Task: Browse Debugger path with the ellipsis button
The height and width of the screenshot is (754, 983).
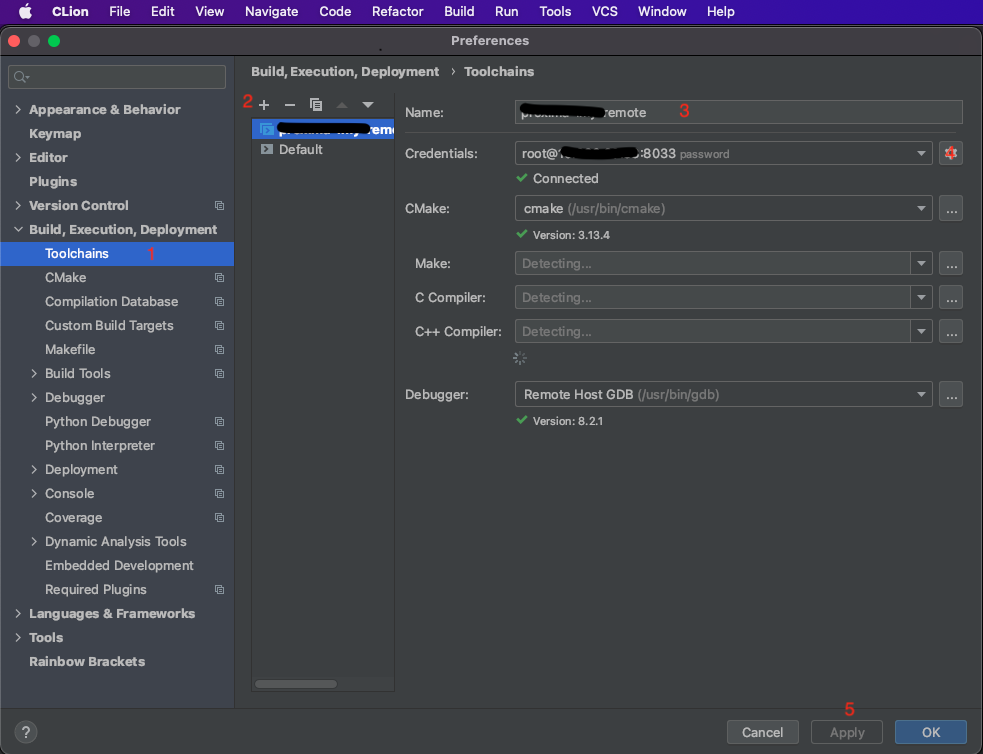Action: click(950, 394)
